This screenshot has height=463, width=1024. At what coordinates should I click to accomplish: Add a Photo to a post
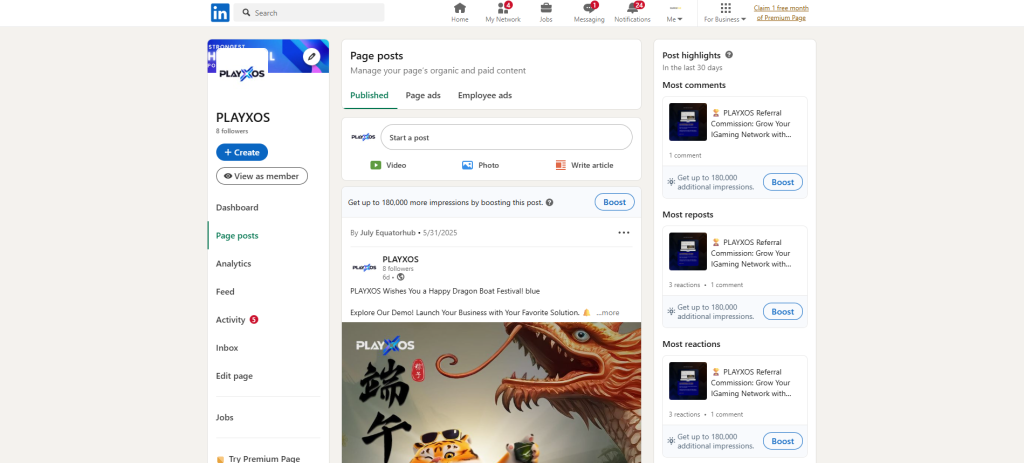click(481, 165)
